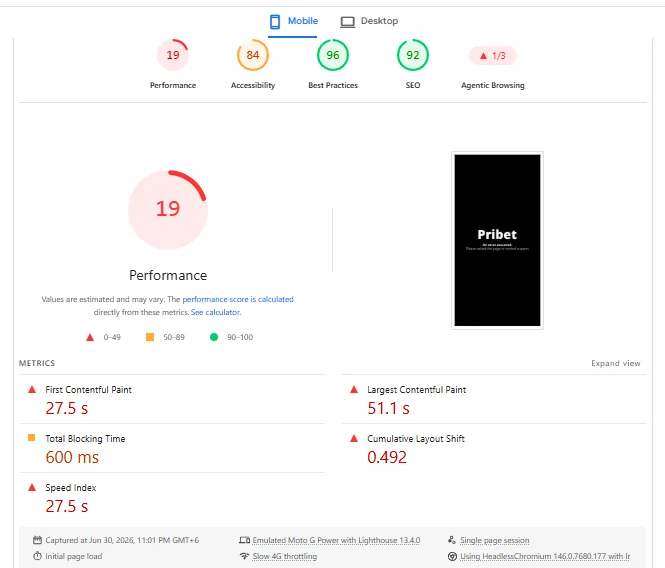The height and width of the screenshot is (568, 665).
Task: Click 'Single page session' info
Action: click(495, 540)
